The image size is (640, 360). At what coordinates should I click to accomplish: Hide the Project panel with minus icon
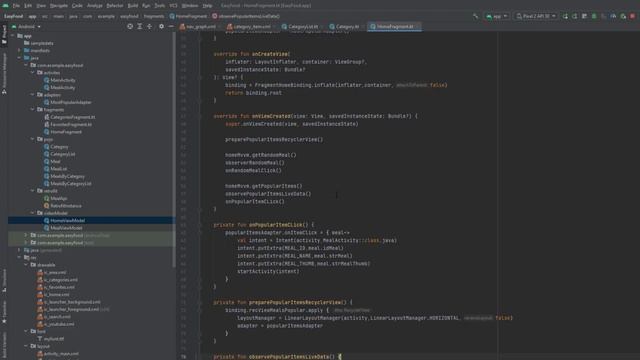[171, 27]
